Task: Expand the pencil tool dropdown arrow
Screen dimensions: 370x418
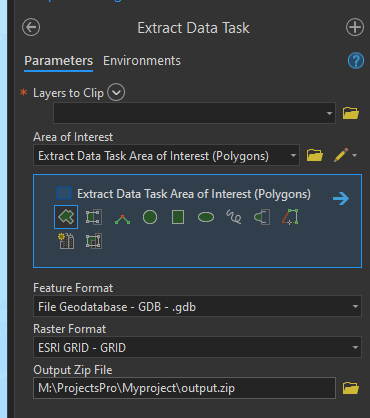Action: pyautogui.click(x=355, y=156)
